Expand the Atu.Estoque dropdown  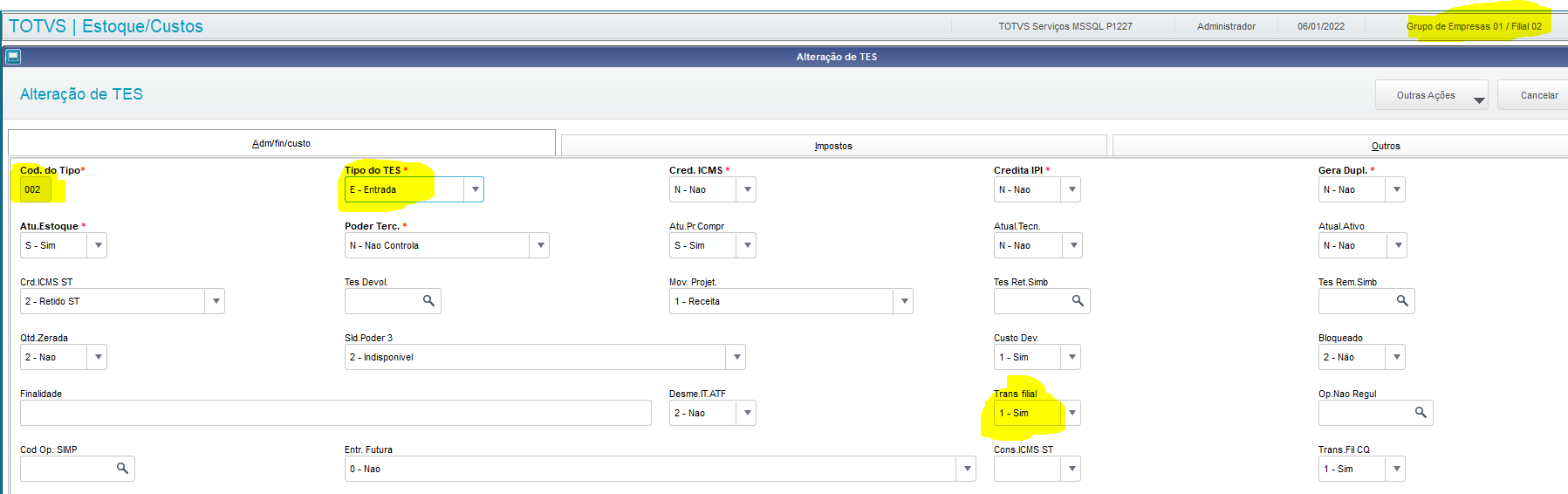point(97,245)
